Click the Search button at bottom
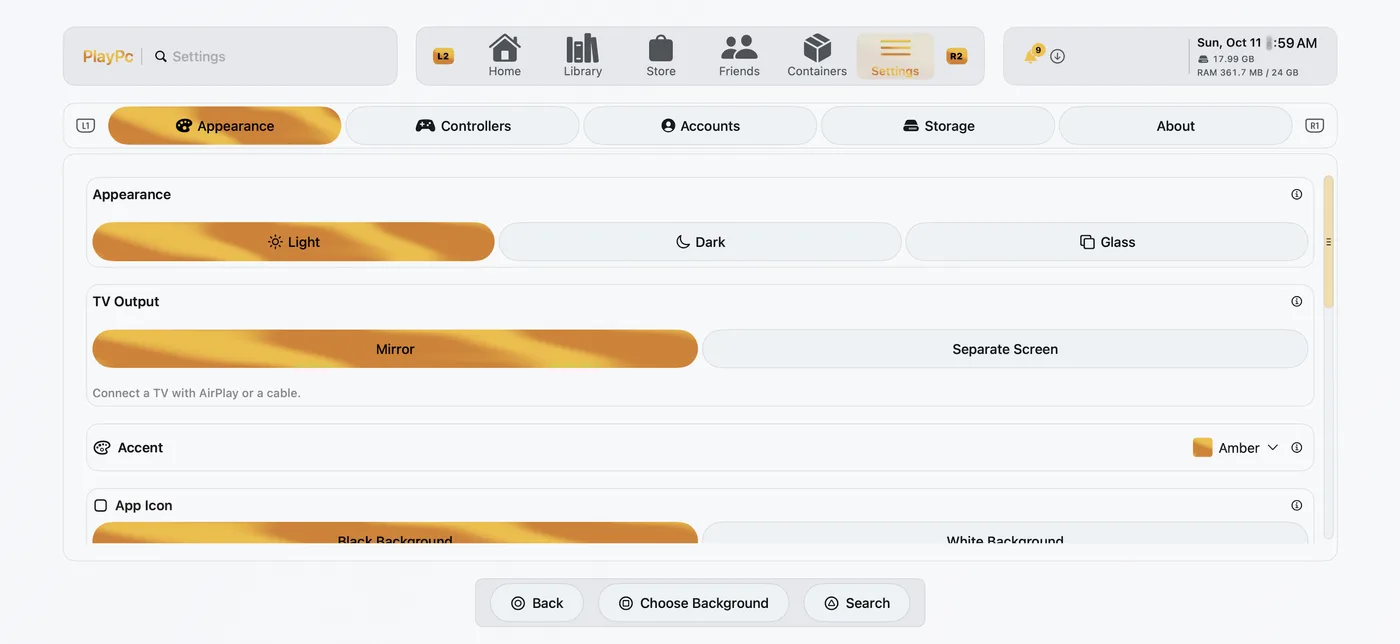The width and height of the screenshot is (1400, 644). [x=857, y=603]
